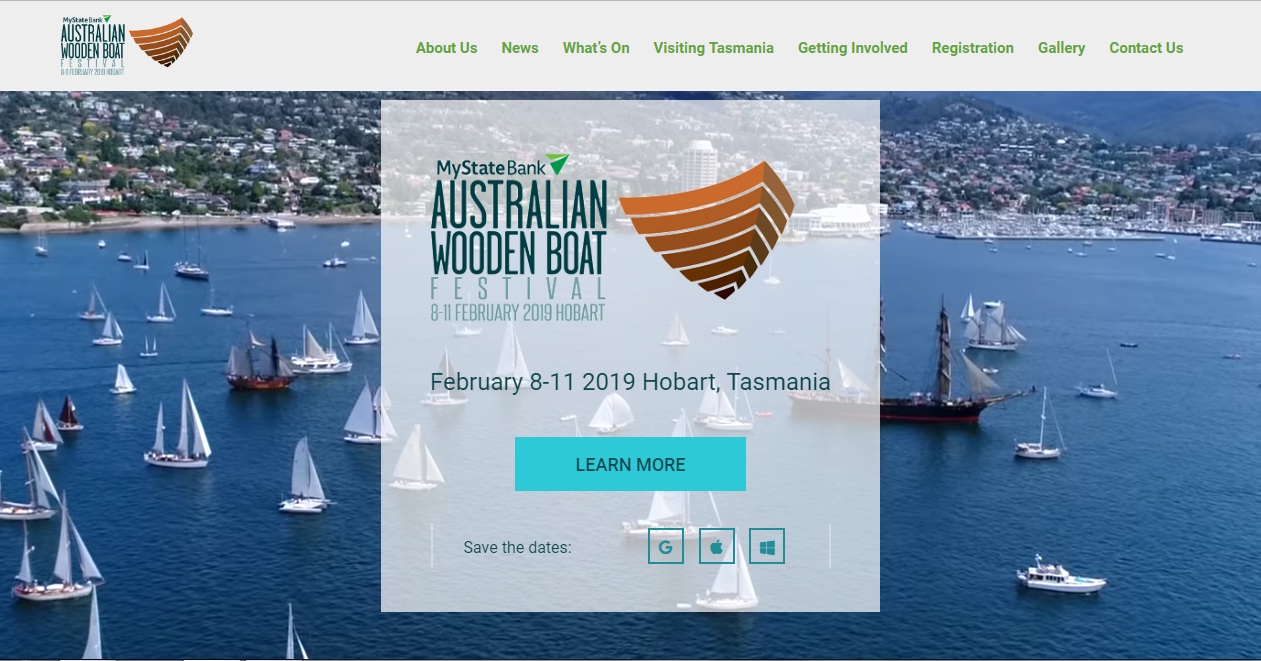Click the large orange boat hull emblem in the hero panel
The width and height of the screenshot is (1261, 661).
(x=707, y=229)
